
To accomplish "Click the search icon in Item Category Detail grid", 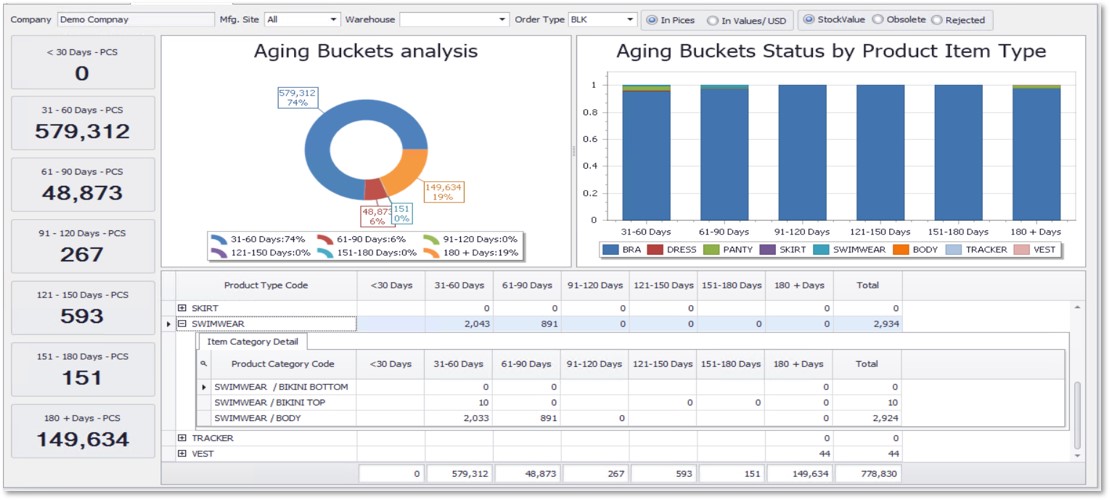I will pos(204,364).
